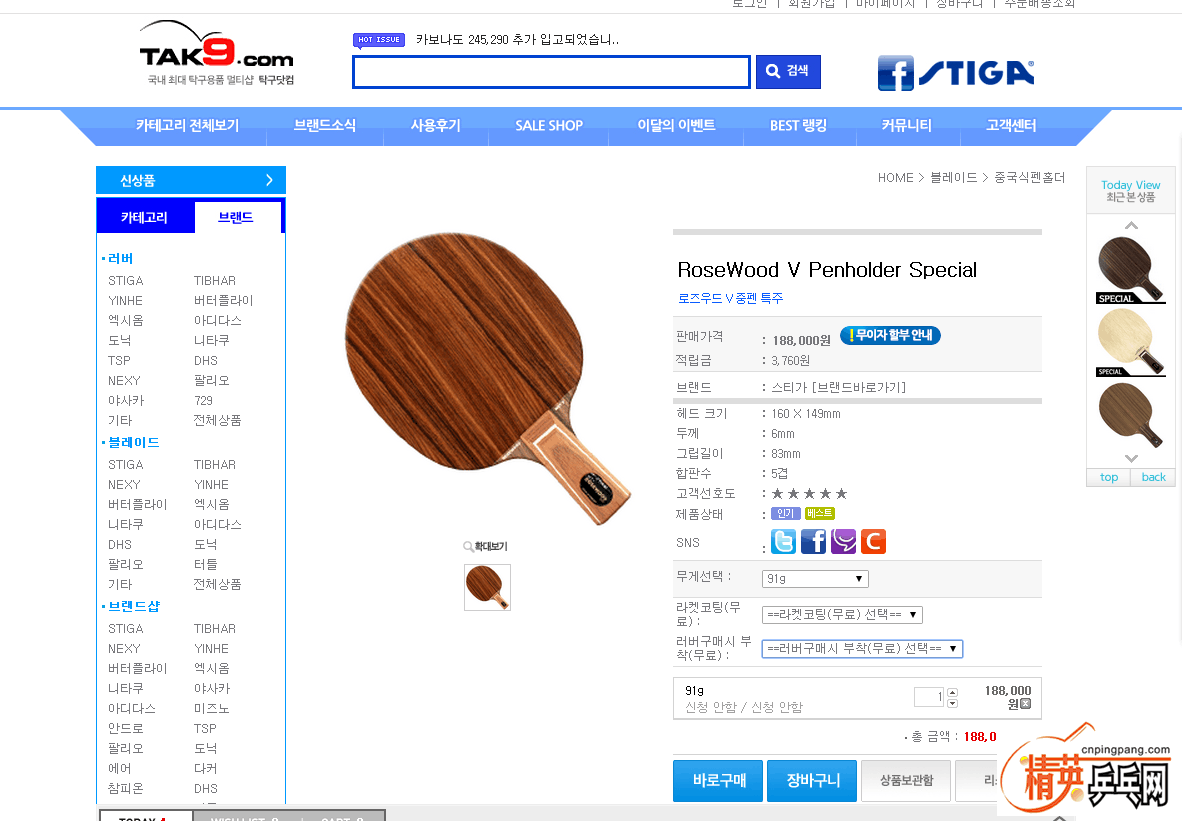The height and width of the screenshot is (821, 1182).
Task: Click Today View back button
Action: (1153, 477)
